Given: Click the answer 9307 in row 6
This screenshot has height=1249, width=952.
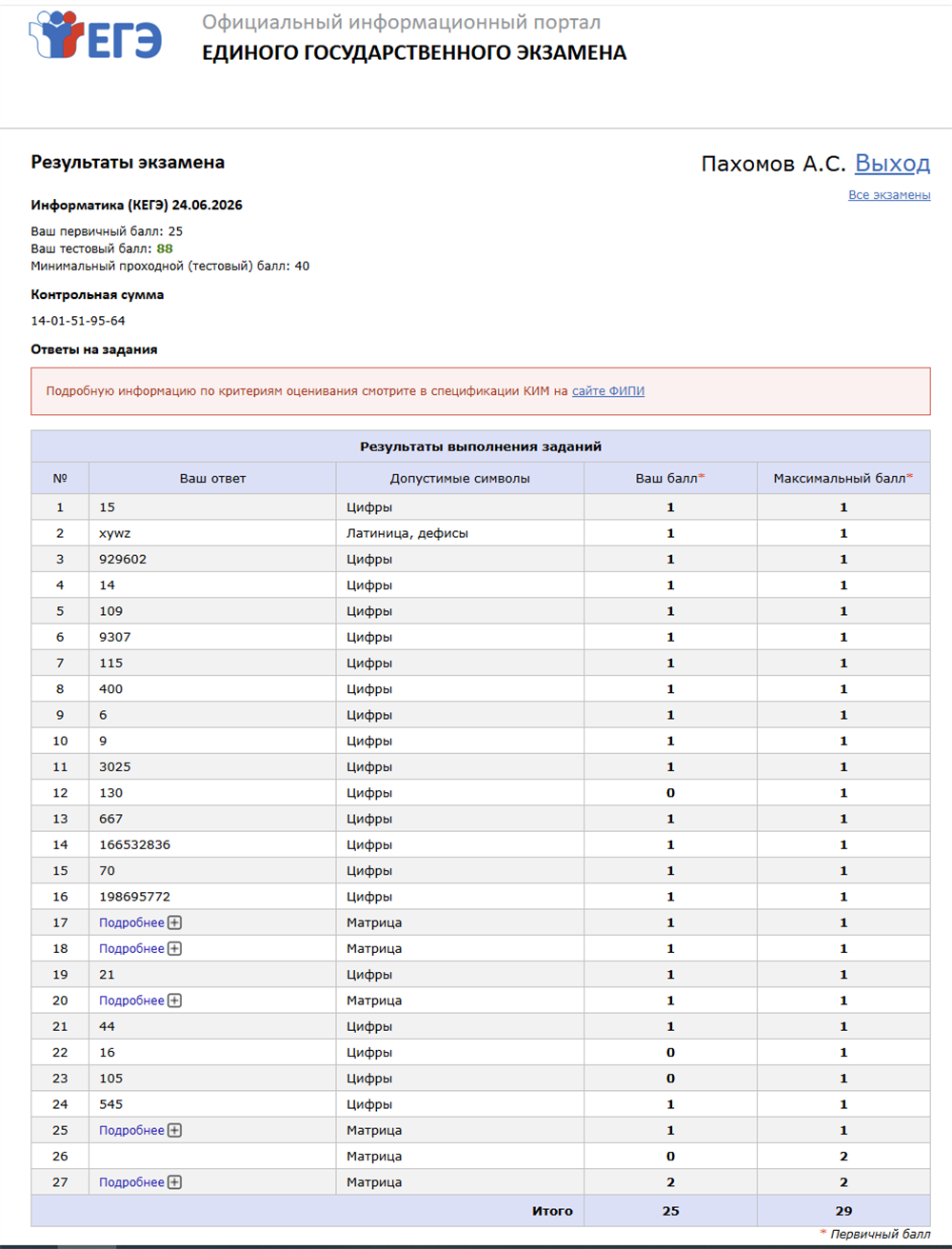Looking at the screenshot, I should (115, 638).
